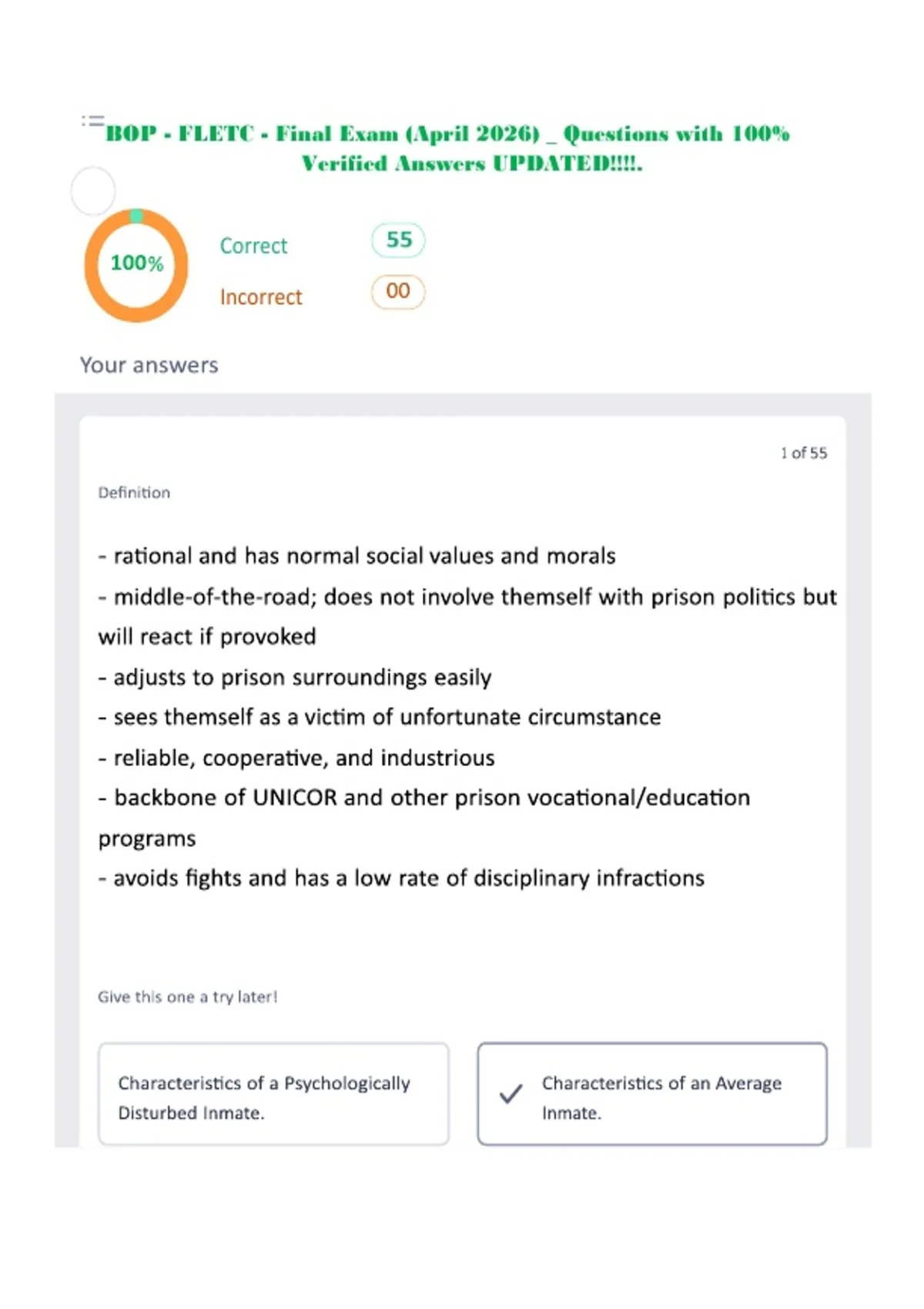Viewport: 924px width, 1309px height.
Task: Click the Give this one a try later text
Action: (187, 997)
